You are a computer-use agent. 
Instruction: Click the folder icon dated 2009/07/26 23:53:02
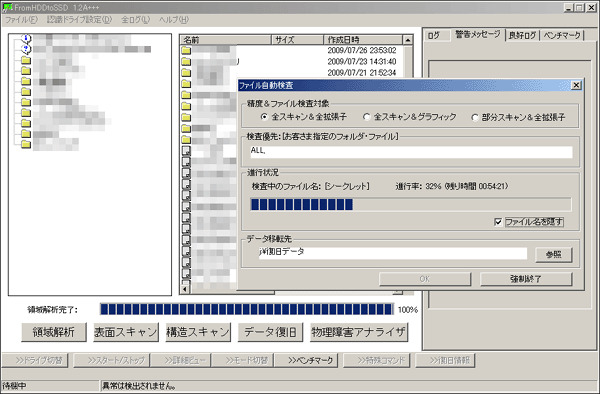pyautogui.click(x=186, y=50)
